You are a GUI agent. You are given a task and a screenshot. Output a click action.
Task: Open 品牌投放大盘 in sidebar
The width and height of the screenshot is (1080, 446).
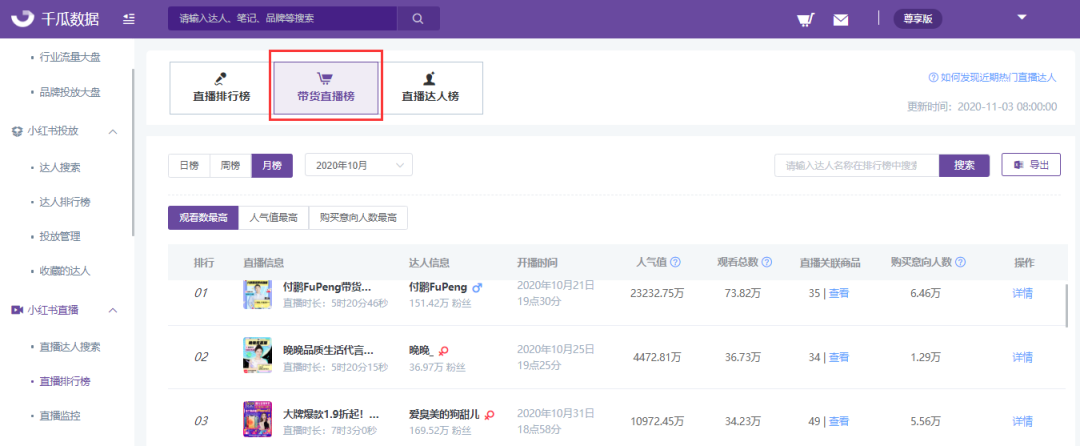click(x=70, y=92)
